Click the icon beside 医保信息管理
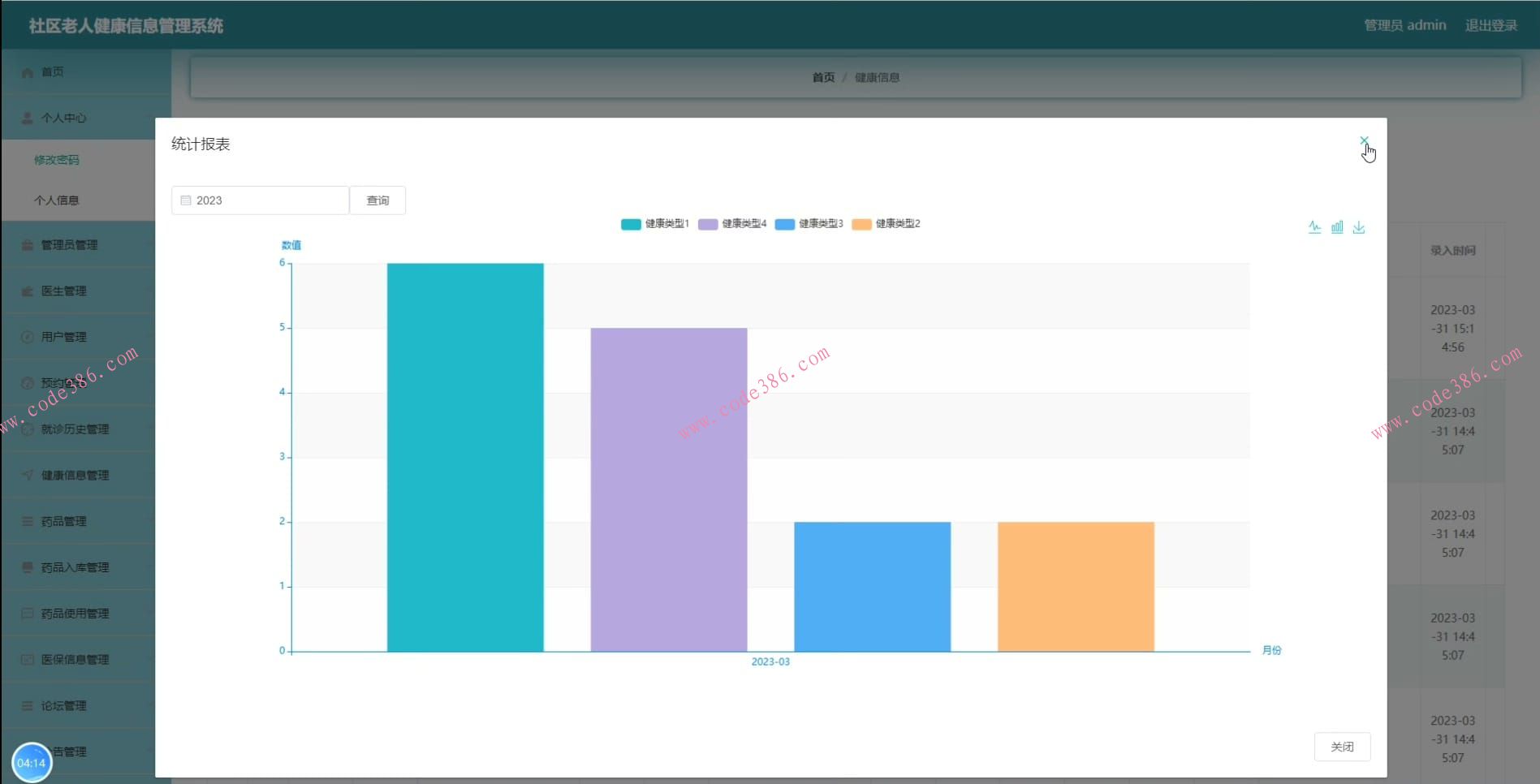Image resolution: width=1540 pixels, height=784 pixels. (x=27, y=660)
